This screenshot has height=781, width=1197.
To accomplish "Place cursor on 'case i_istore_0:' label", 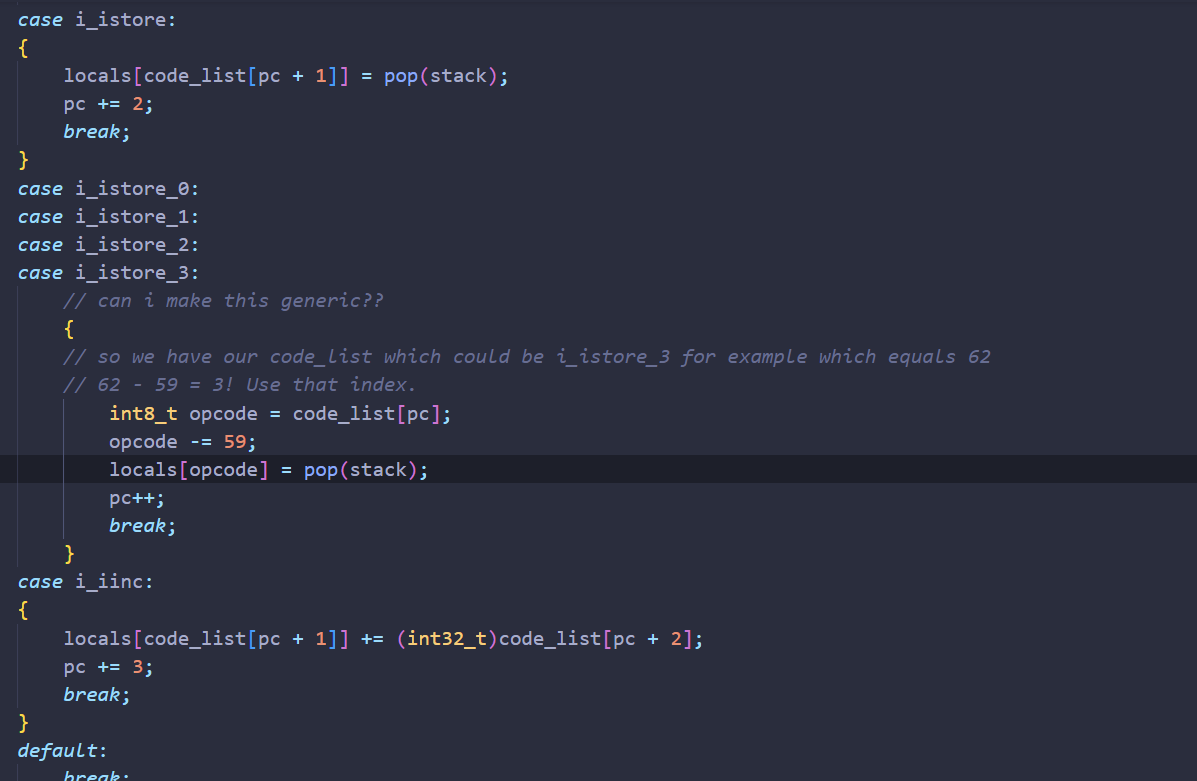I will point(109,189).
